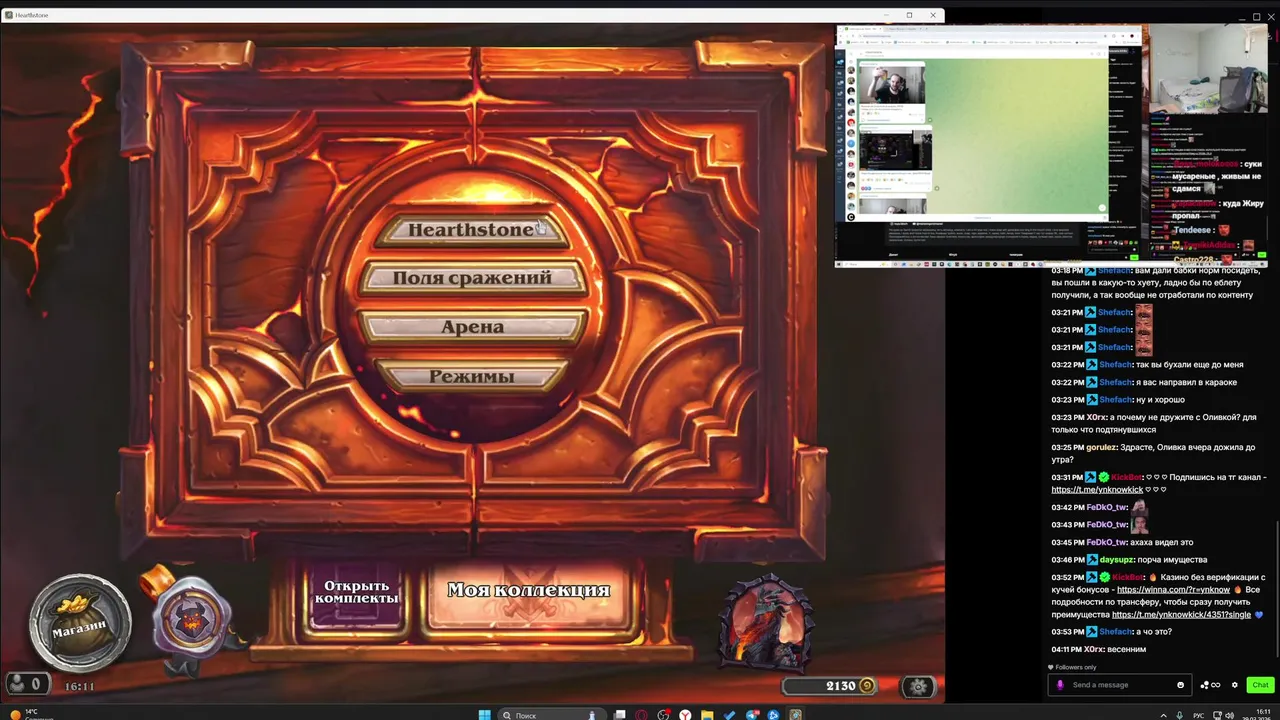Open the Yandex browser taskbar icon
The image size is (1280, 720).
click(x=685, y=715)
